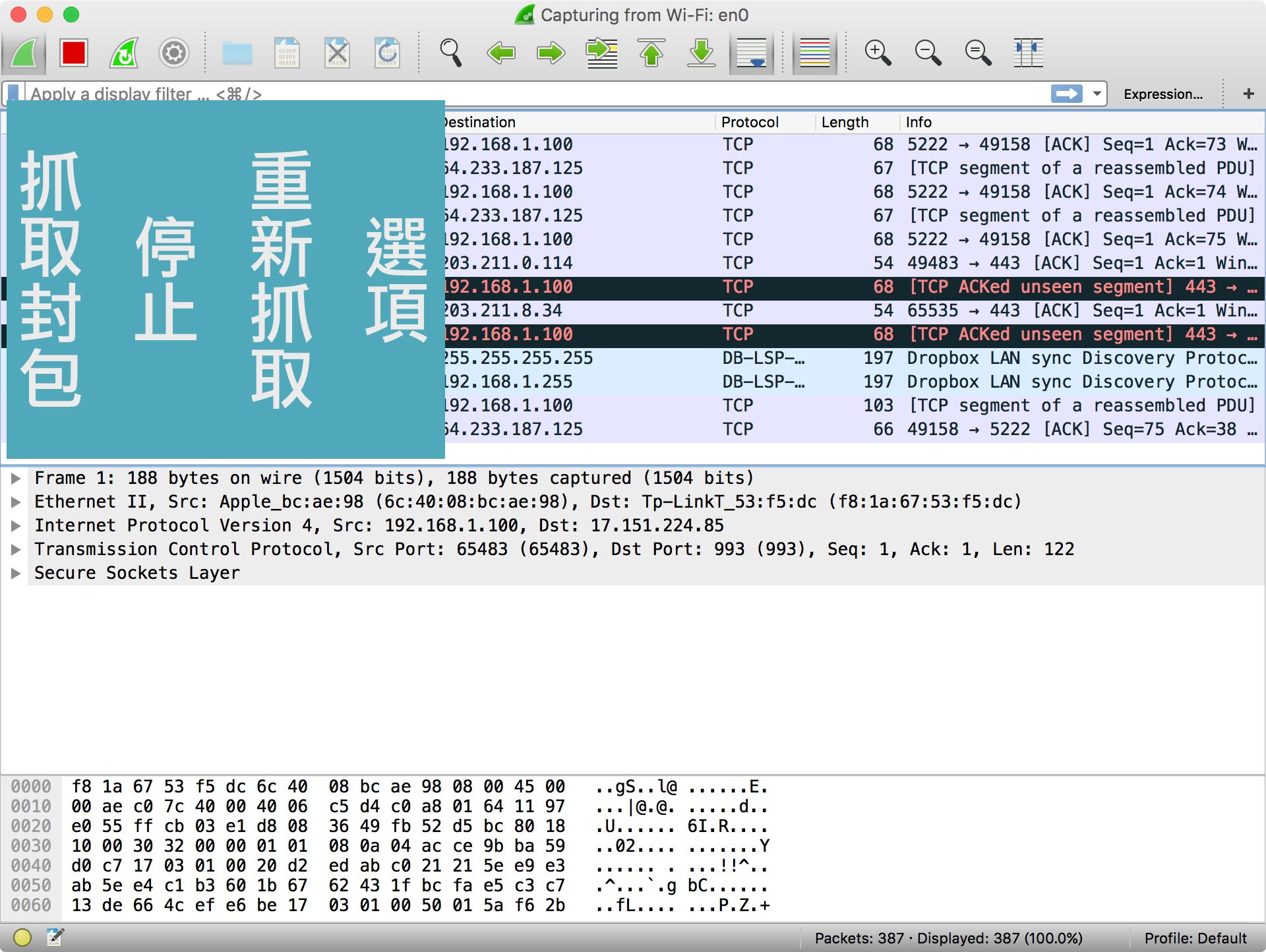This screenshot has width=1266, height=952.
Task: Click the red stop capture button
Action: pos(73,53)
